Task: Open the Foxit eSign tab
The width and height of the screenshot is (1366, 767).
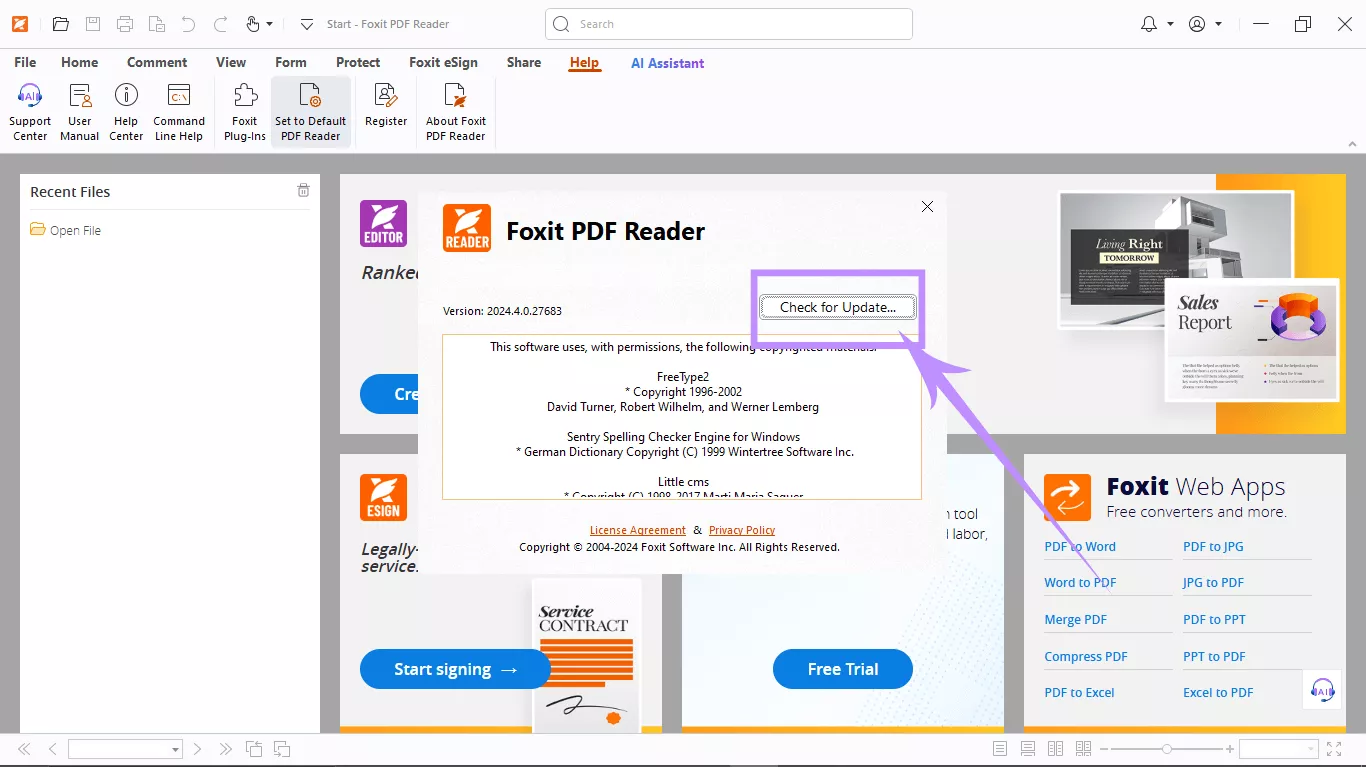Action: click(443, 62)
